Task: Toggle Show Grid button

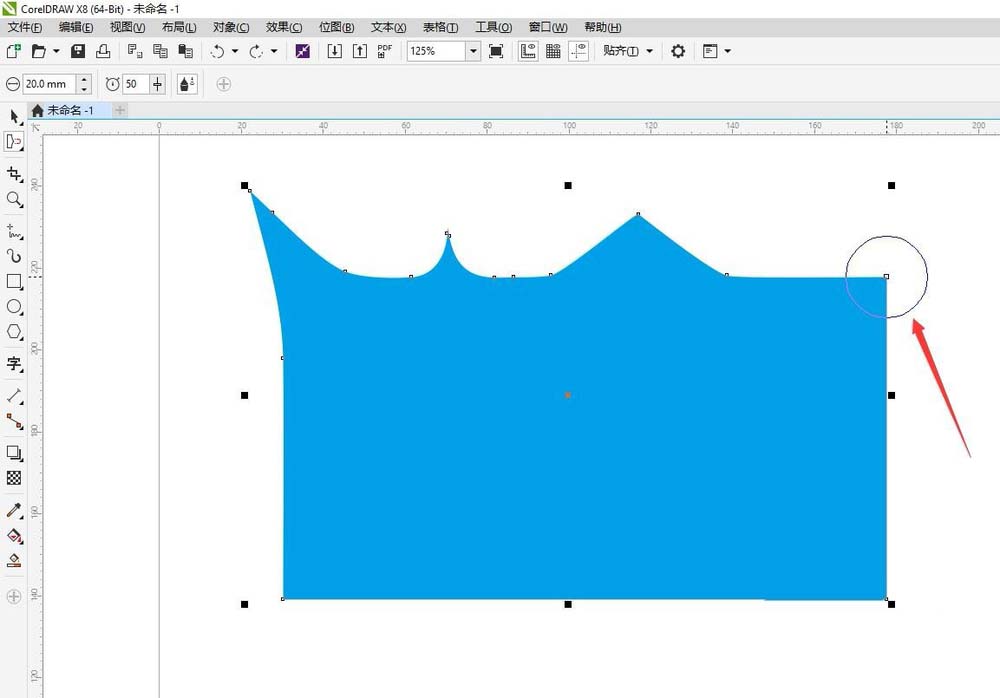Action: click(553, 51)
